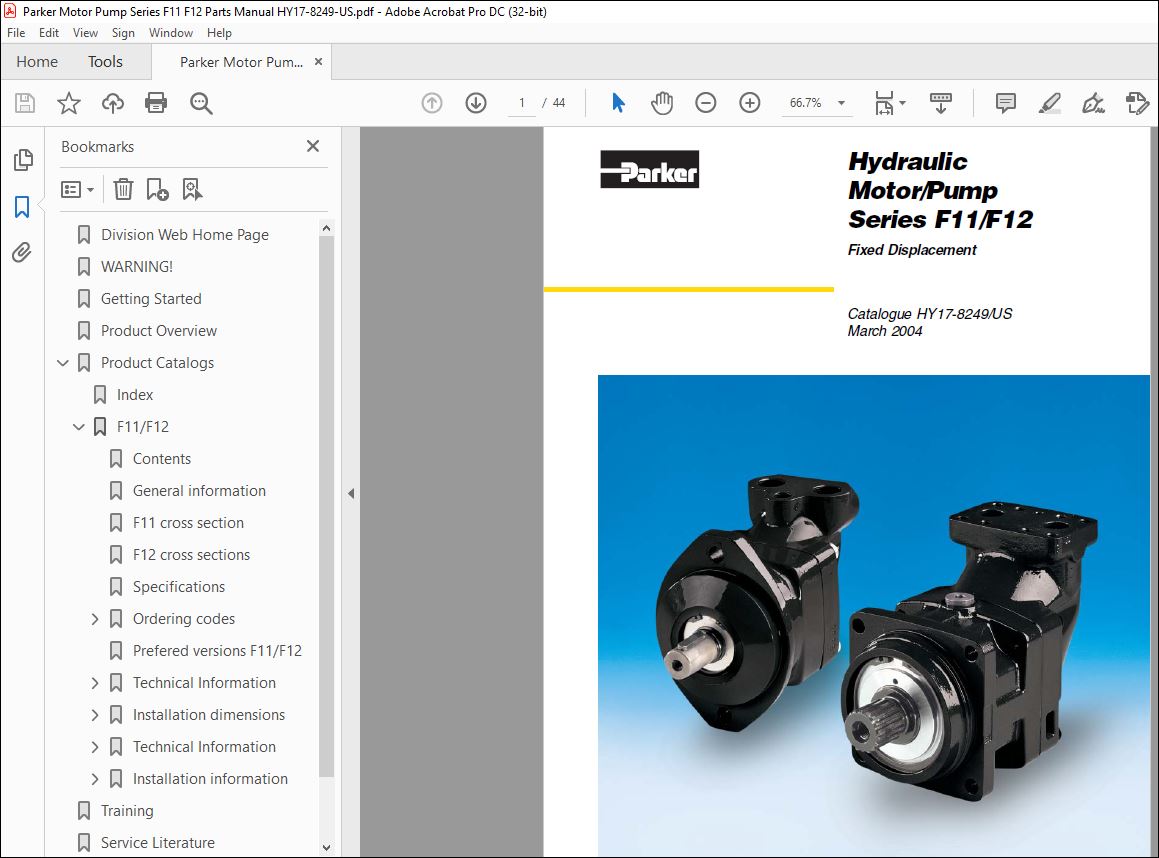Image resolution: width=1159 pixels, height=858 pixels.
Task: Collapse the Product Catalogs bookmark
Action: point(63,363)
